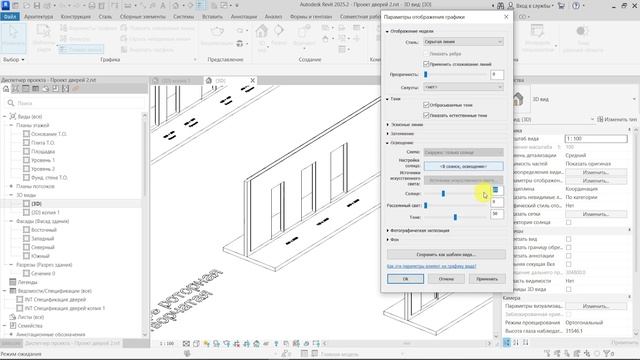The width and height of the screenshot is (640, 360).
Task: Toggle the 'Показать естественные тени' checkbox
Action: [426, 115]
